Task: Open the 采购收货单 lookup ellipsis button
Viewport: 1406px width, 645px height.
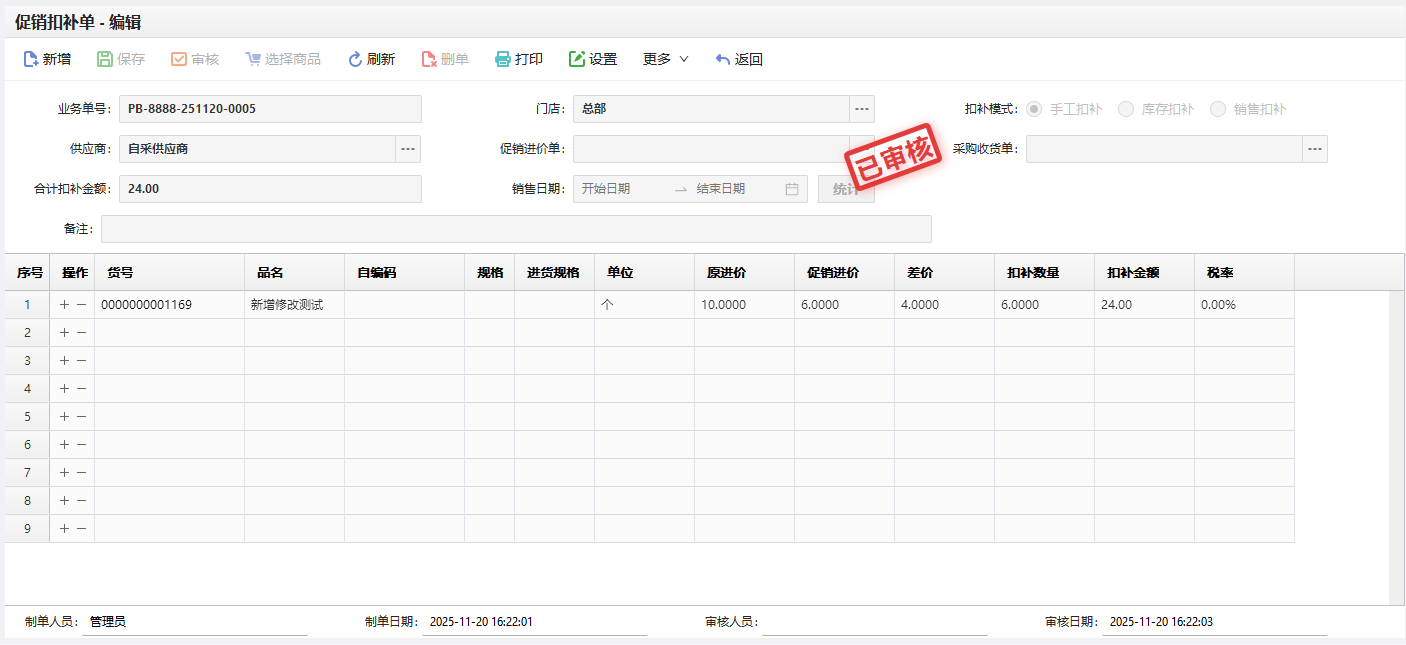Action: point(1315,149)
